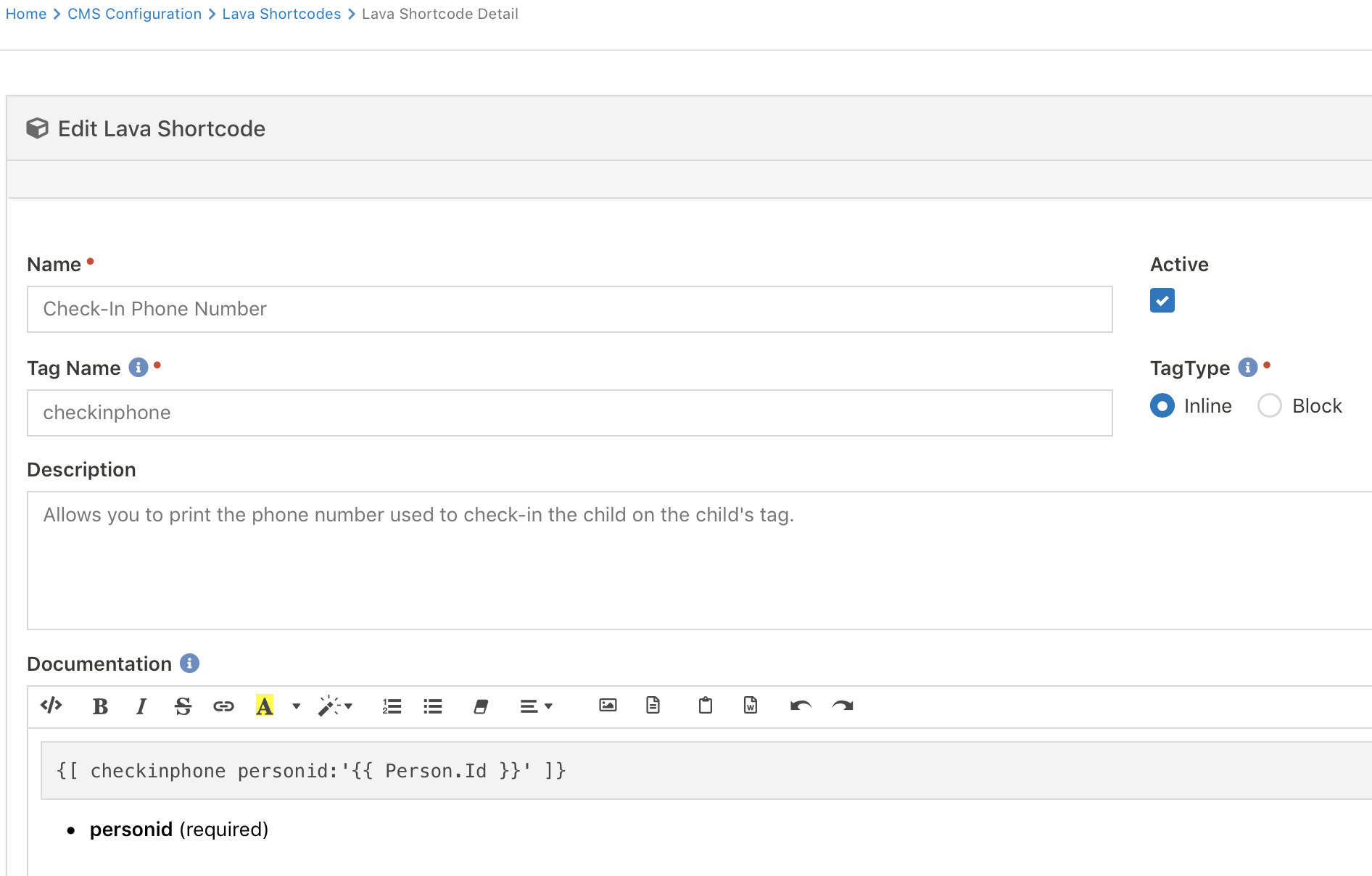The width and height of the screenshot is (1372, 876).
Task: Click the 'Edit Lava Shortcode' panel title
Action: (162, 128)
